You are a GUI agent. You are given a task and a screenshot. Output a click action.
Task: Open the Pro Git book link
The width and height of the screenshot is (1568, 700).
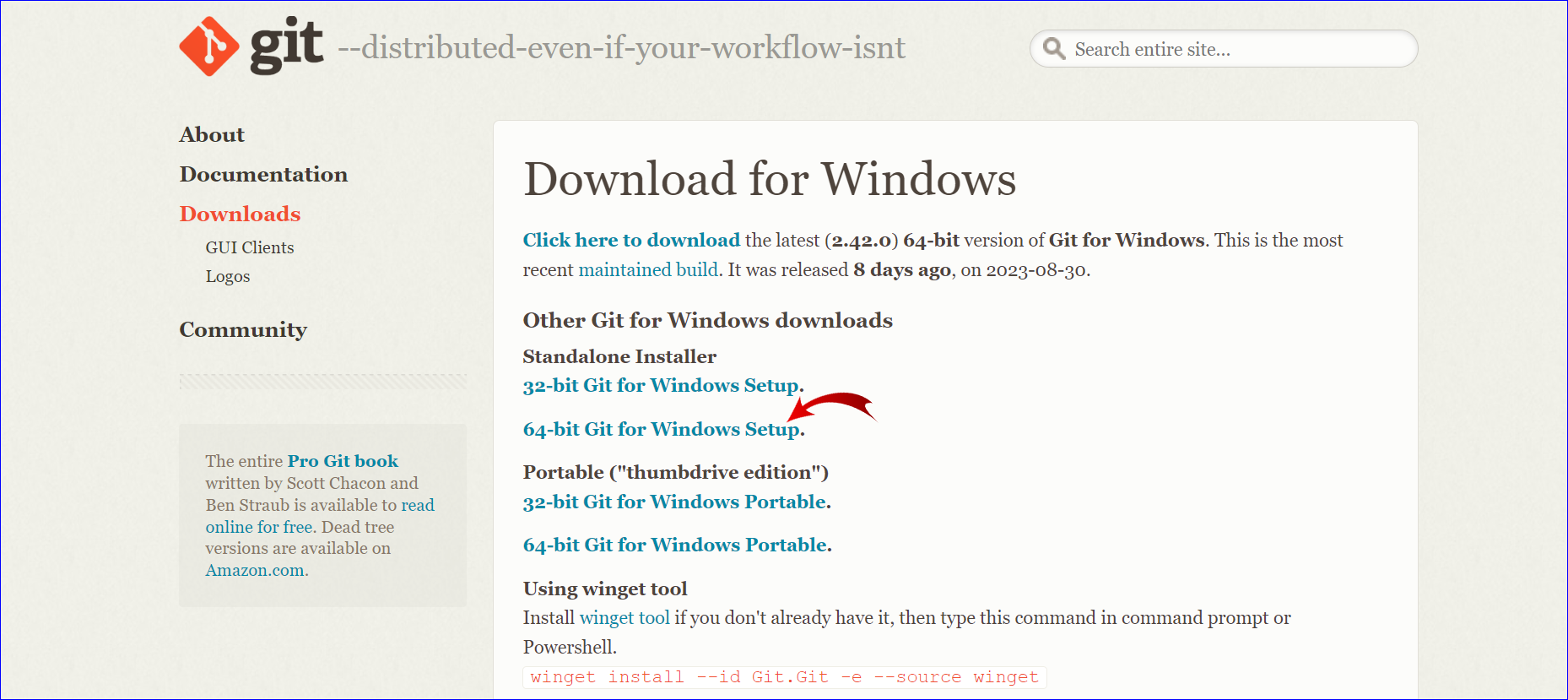point(343,461)
